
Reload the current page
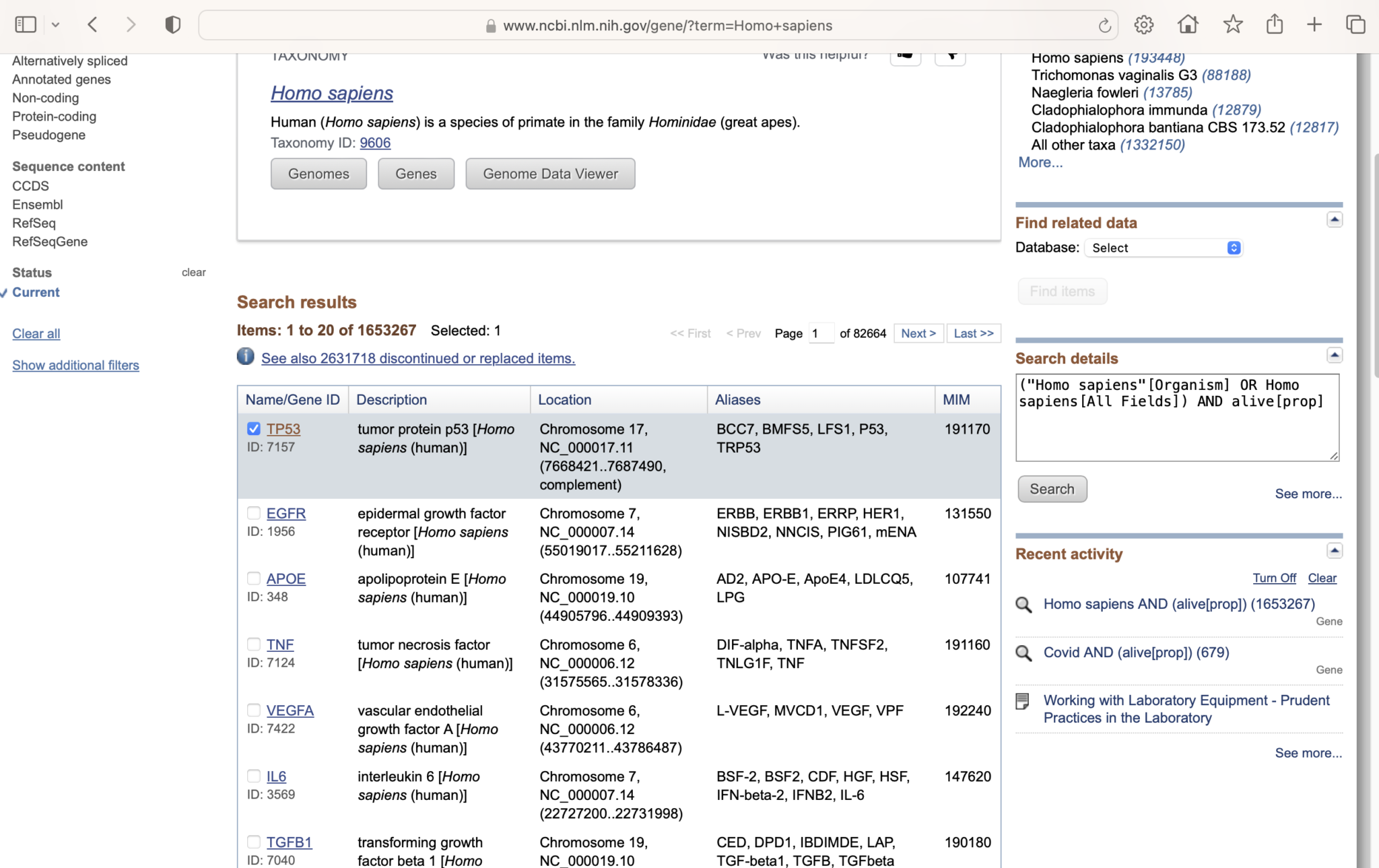1104,25
